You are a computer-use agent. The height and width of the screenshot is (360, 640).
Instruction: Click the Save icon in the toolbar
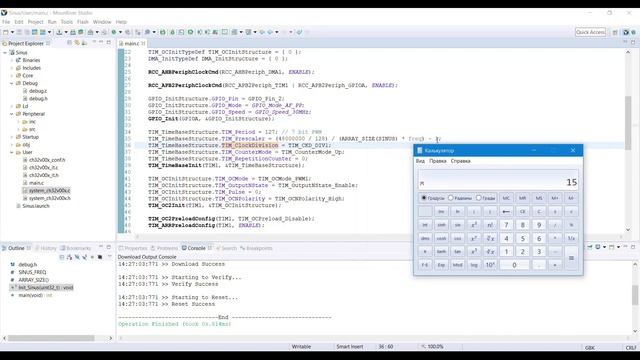pyautogui.click(x=19, y=32)
